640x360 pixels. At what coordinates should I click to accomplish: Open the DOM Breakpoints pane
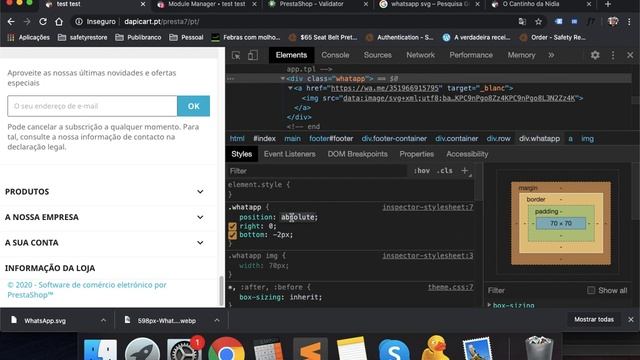(357, 154)
